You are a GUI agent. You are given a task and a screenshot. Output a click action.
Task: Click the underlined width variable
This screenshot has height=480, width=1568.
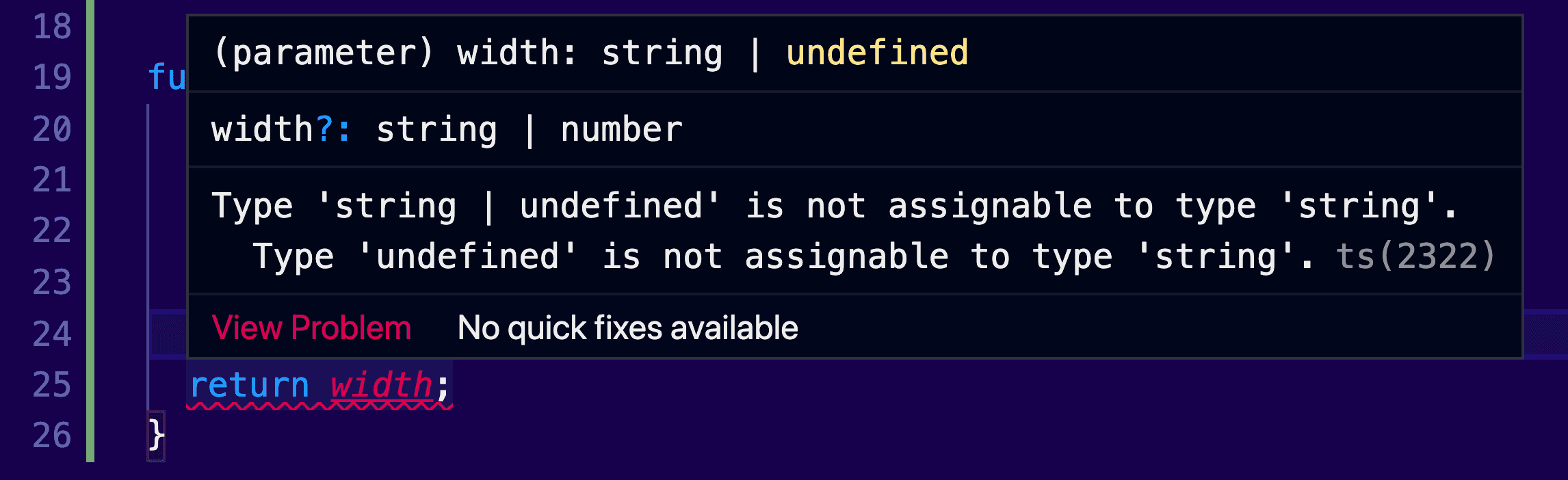pos(381,386)
